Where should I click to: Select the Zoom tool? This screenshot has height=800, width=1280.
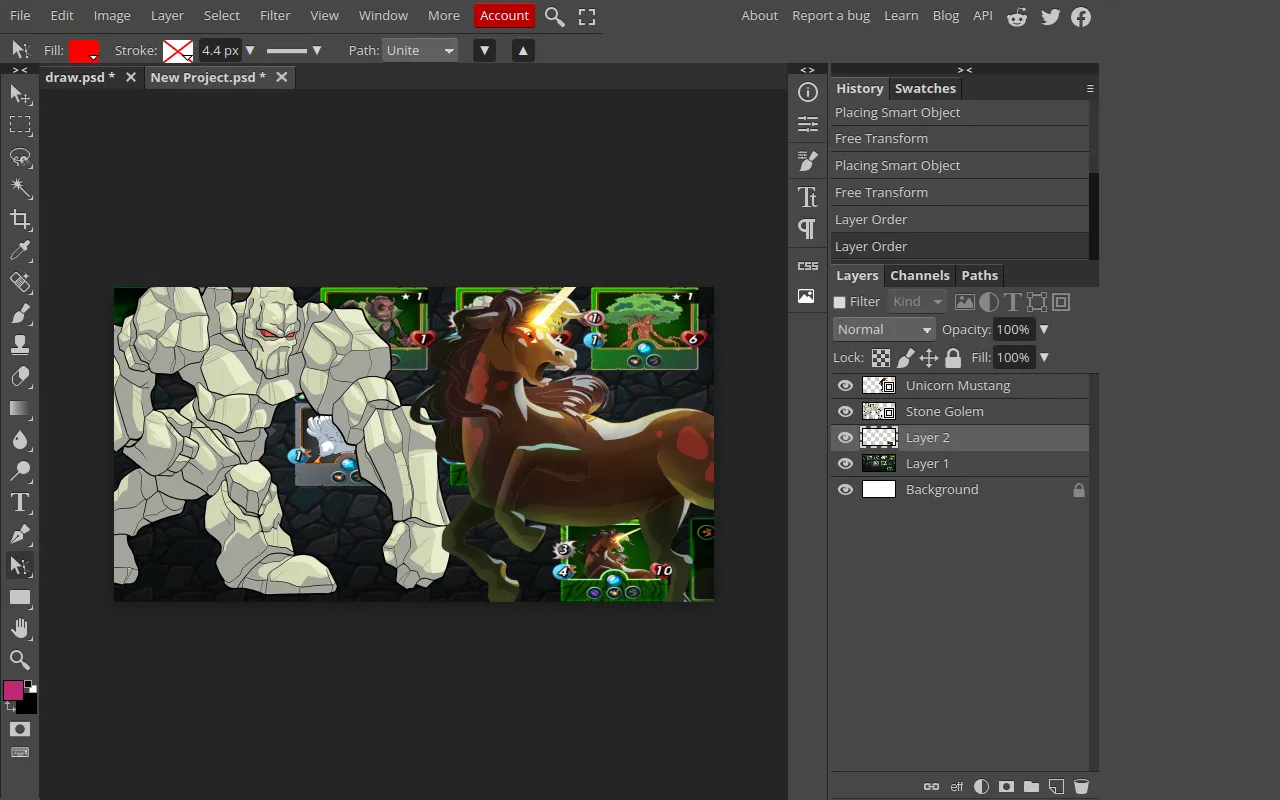20,660
